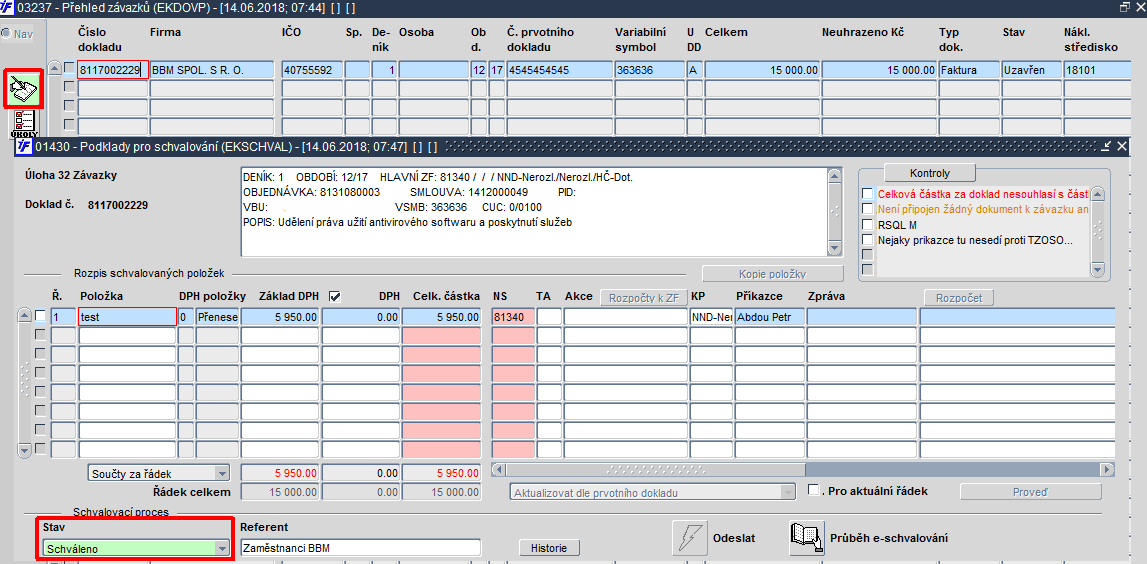Click up arrow beside the 8117002229 document row

[54, 68]
